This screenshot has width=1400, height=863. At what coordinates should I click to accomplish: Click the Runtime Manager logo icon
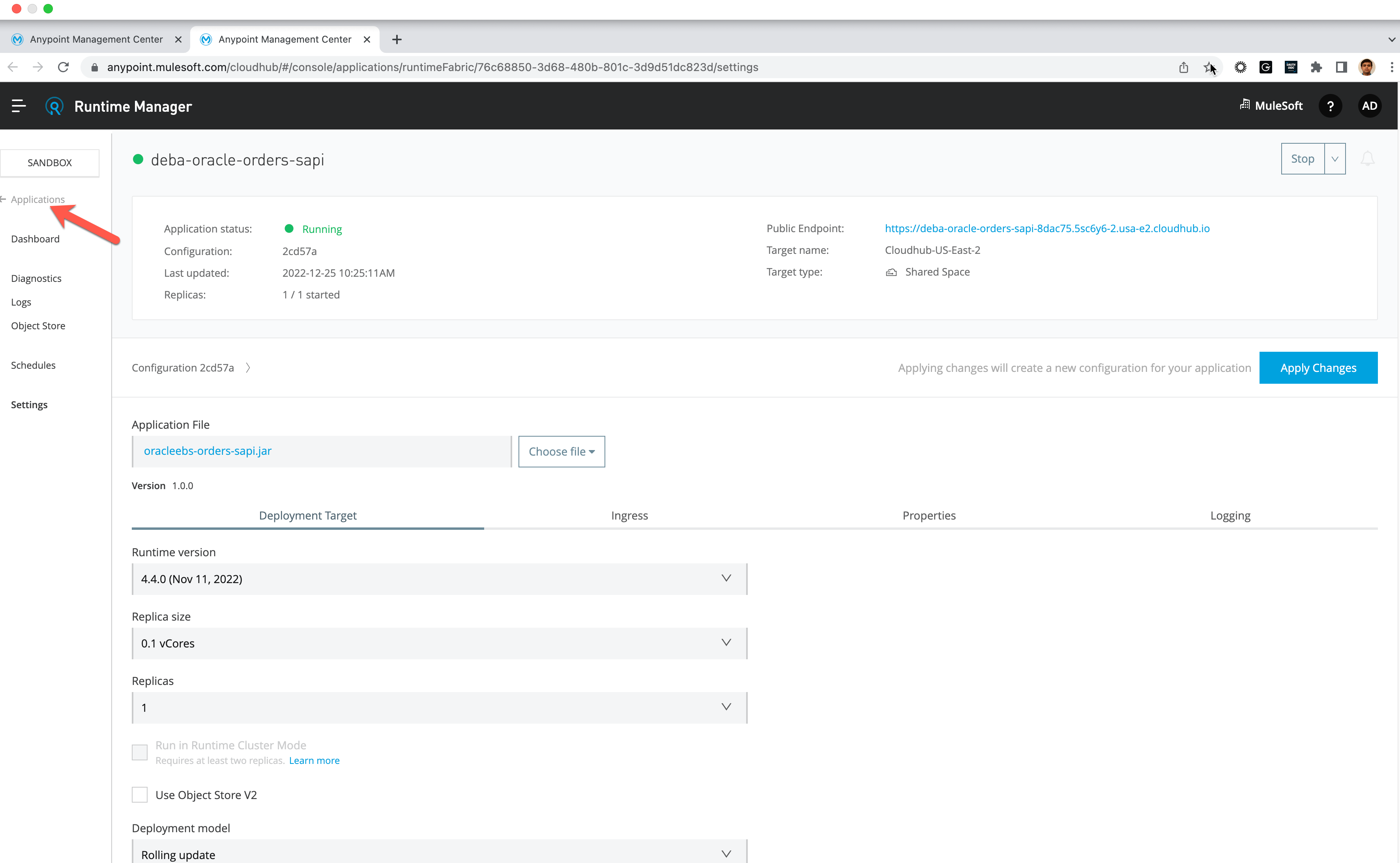[54, 106]
